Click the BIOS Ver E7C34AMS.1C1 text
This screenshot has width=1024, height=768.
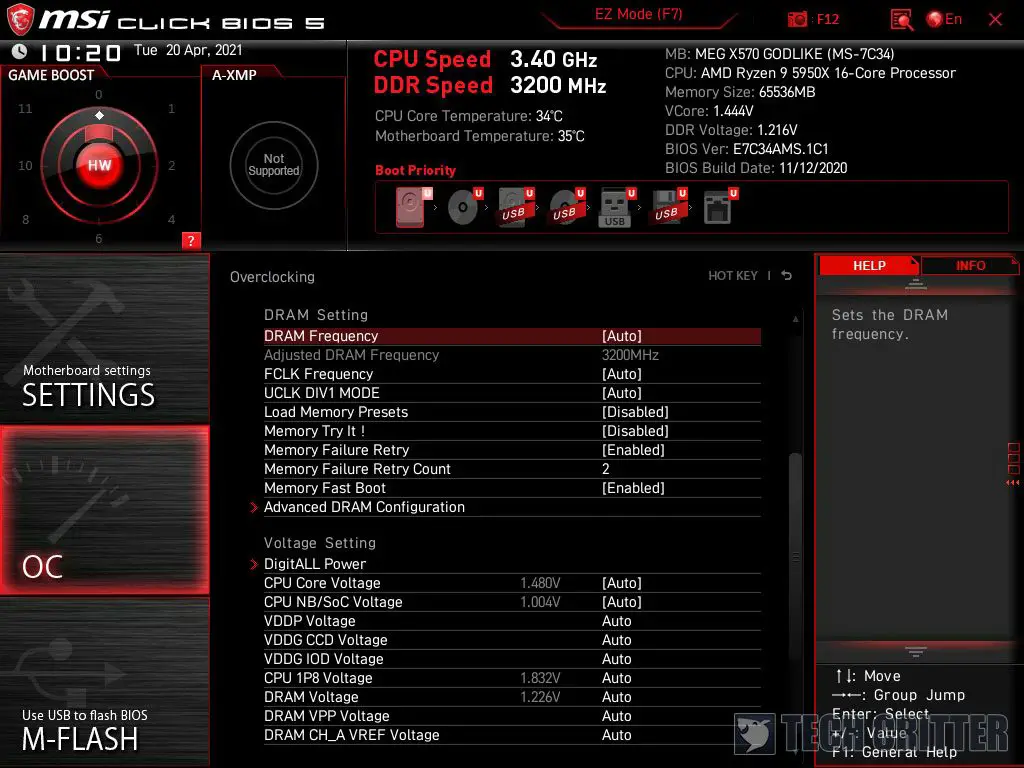pos(746,149)
